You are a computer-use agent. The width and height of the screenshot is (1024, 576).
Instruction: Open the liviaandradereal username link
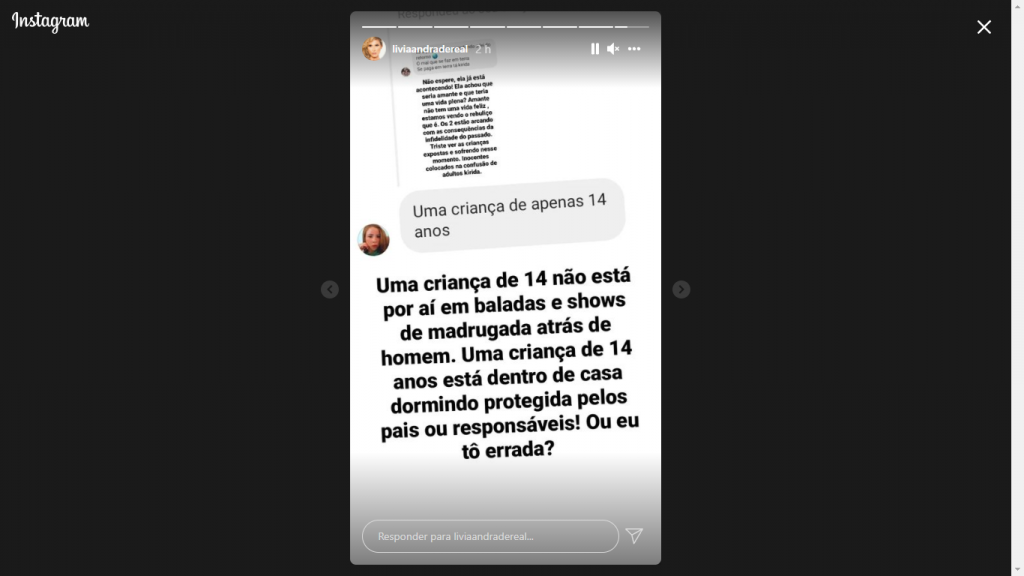(x=430, y=49)
